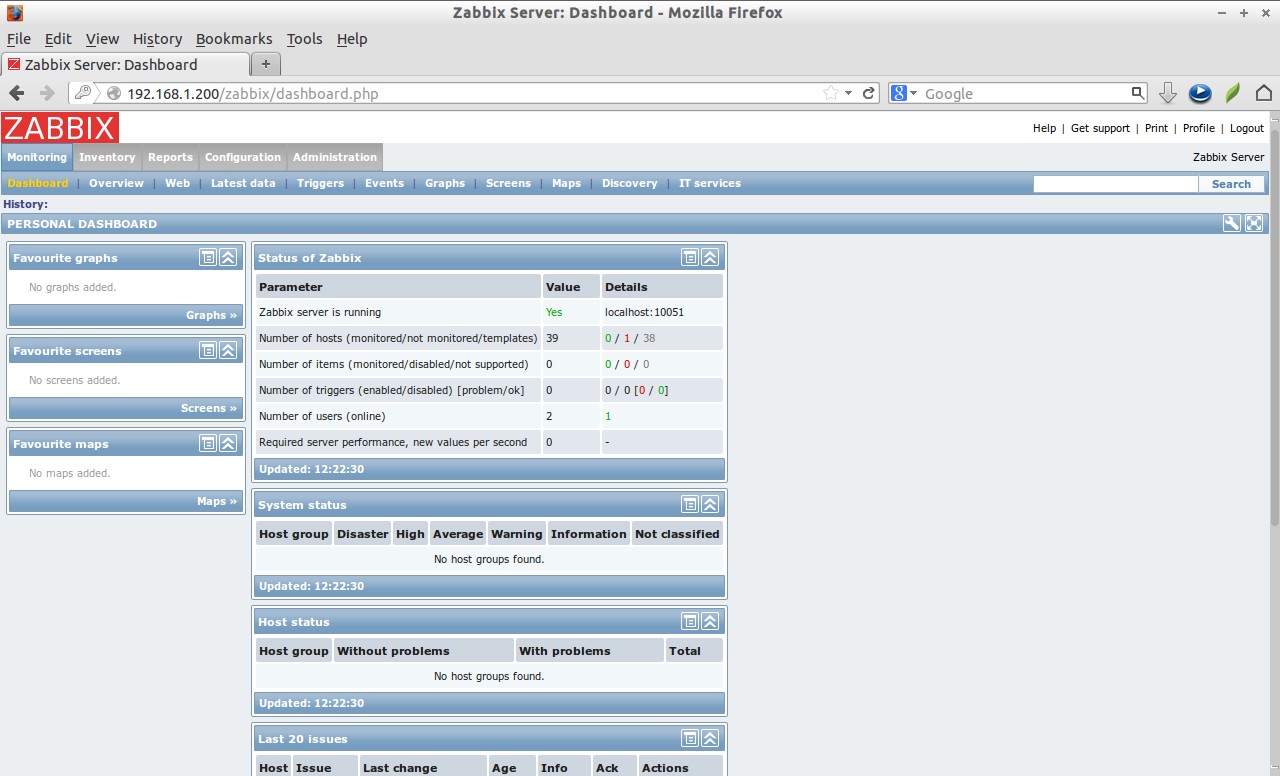The image size is (1280, 776).
Task: Open the Triggers submenu link
Action: click(320, 183)
